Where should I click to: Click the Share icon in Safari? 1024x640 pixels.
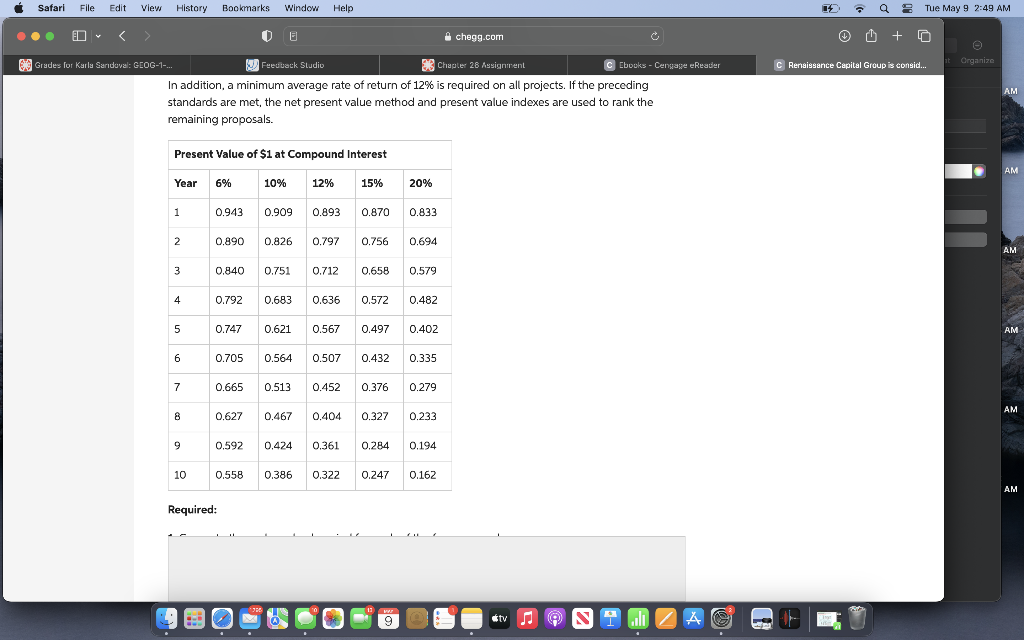871,35
